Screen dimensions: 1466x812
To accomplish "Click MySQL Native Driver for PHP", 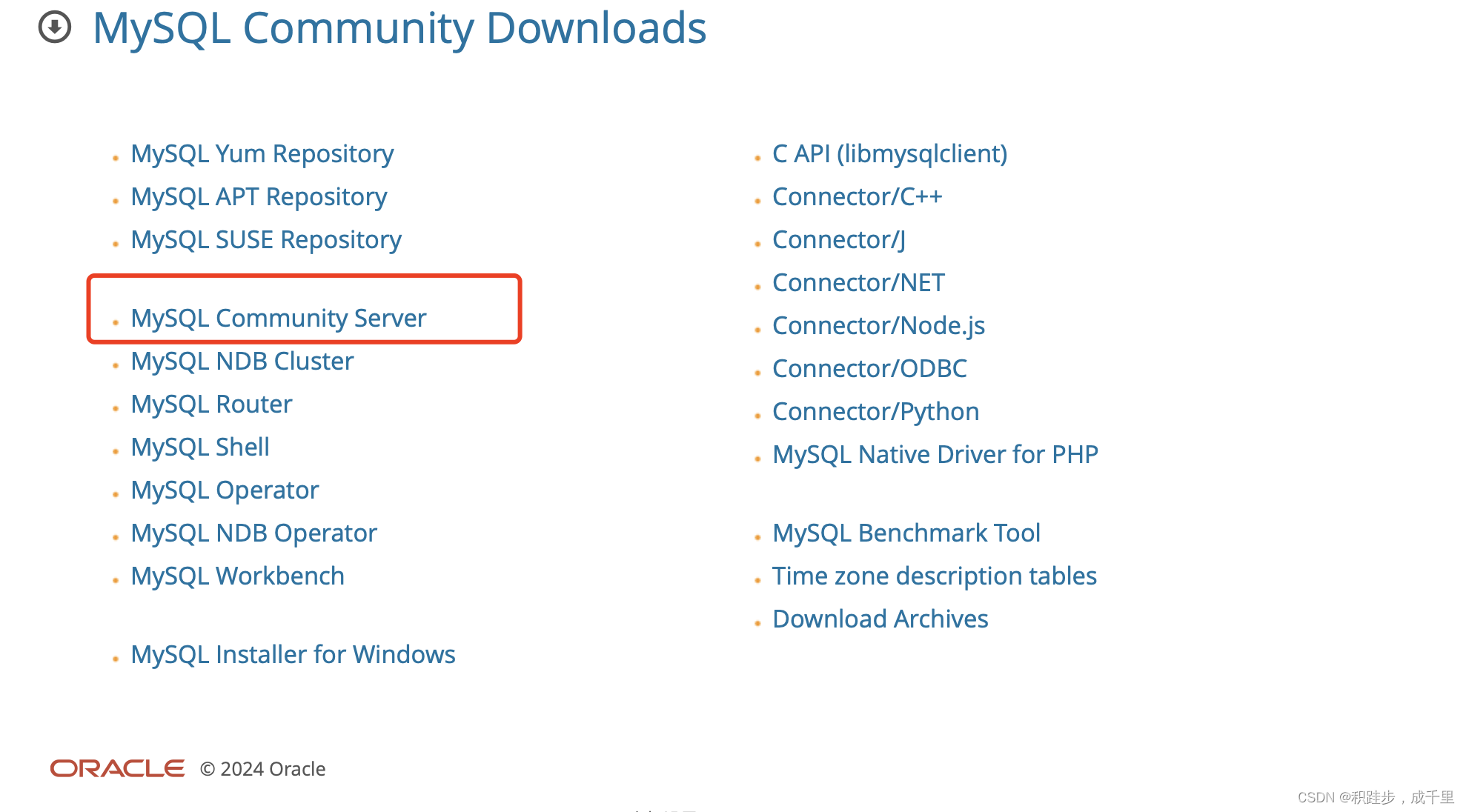I will coord(935,454).
